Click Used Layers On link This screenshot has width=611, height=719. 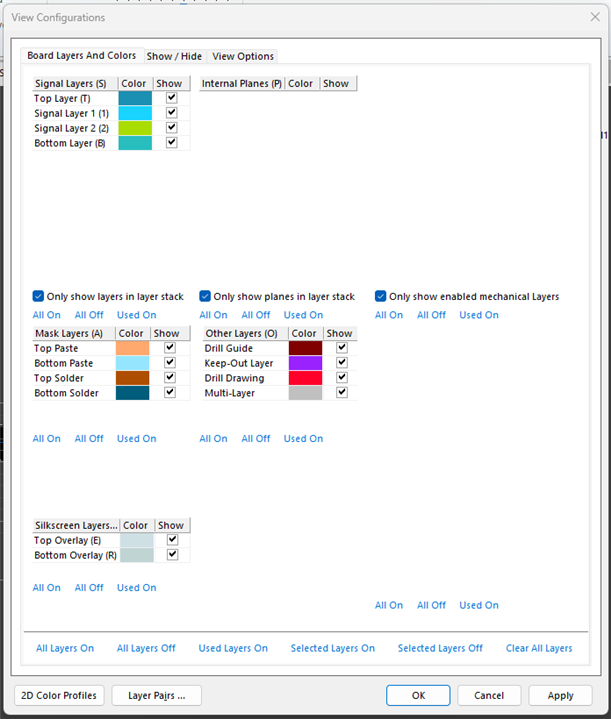[x=233, y=648]
